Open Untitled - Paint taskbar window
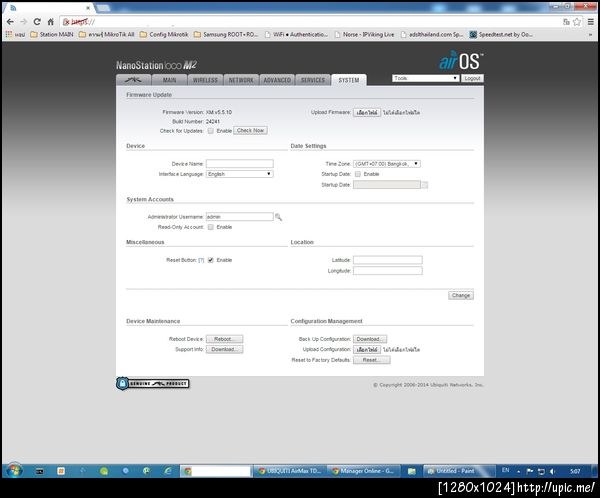 click(459, 471)
